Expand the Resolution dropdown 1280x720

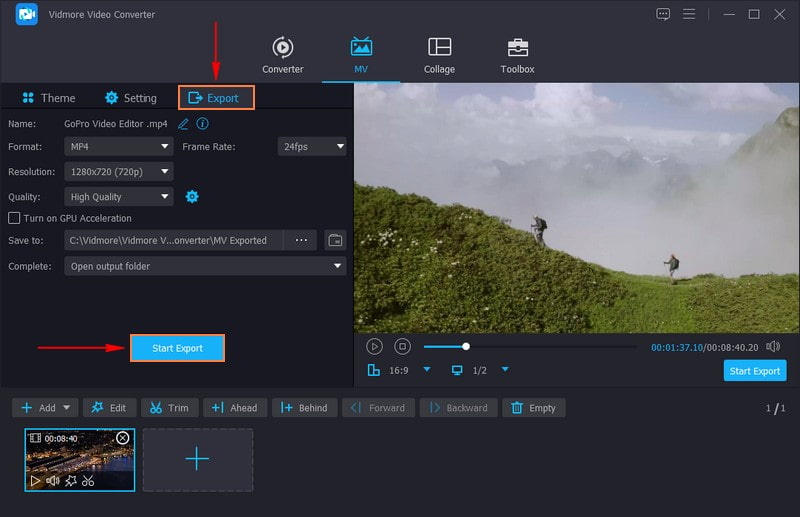point(119,171)
